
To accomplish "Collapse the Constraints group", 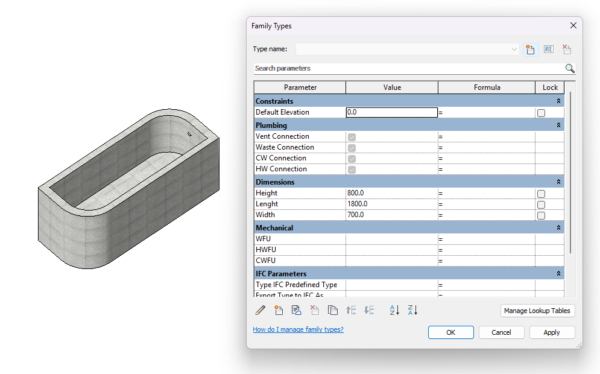I will pyautogui.click(x=558, y=101).
